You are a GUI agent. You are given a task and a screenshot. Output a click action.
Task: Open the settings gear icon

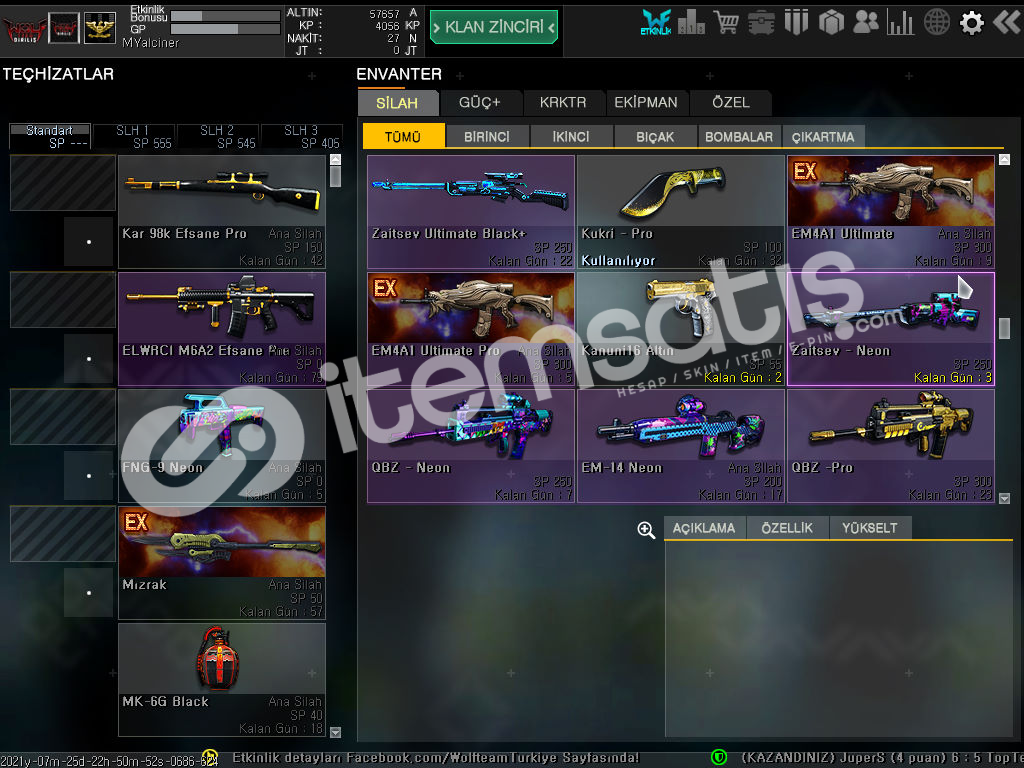click(972, 23)
